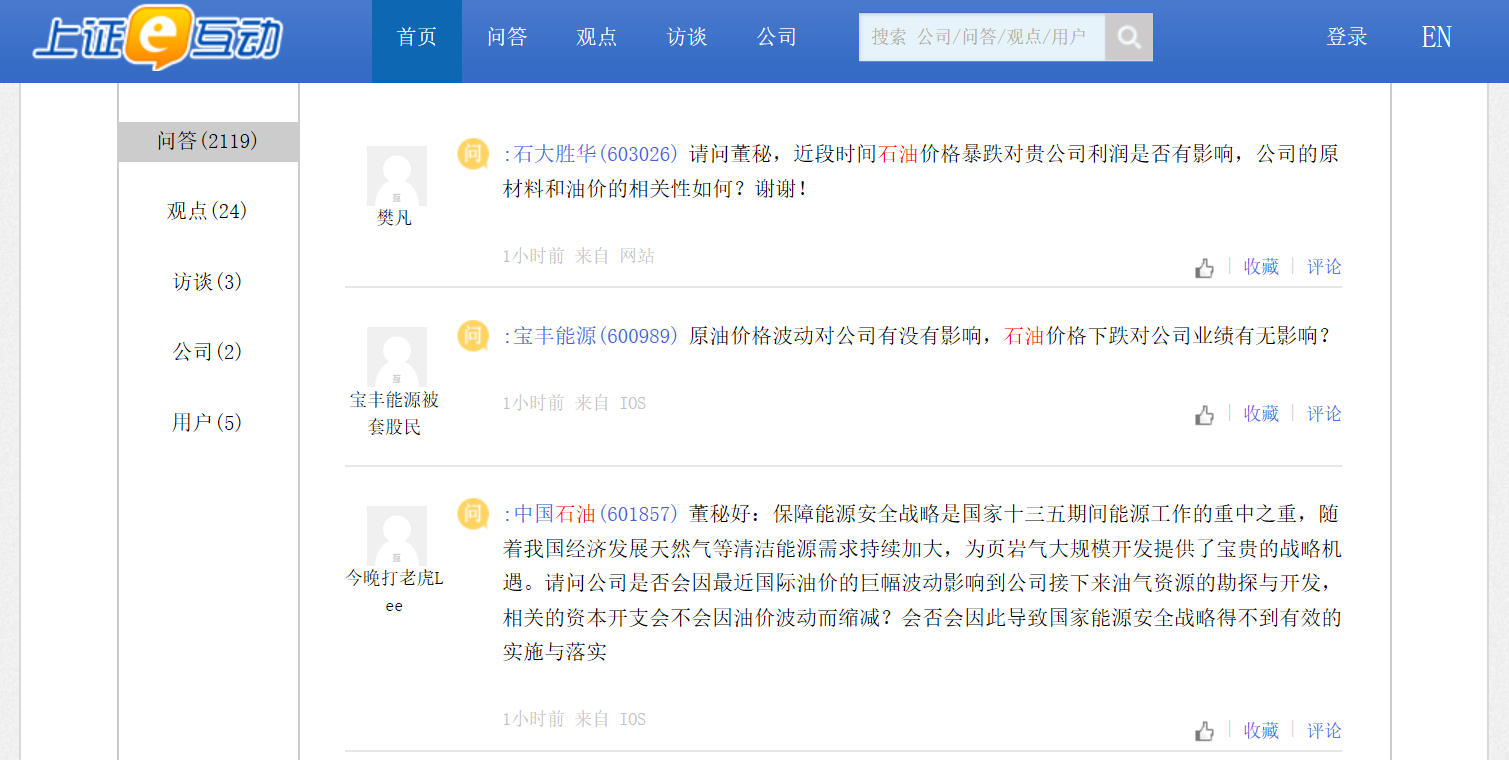Open 访谈 in top navigation
This screenshot has width=1509, height=760.
pos(687,37)
